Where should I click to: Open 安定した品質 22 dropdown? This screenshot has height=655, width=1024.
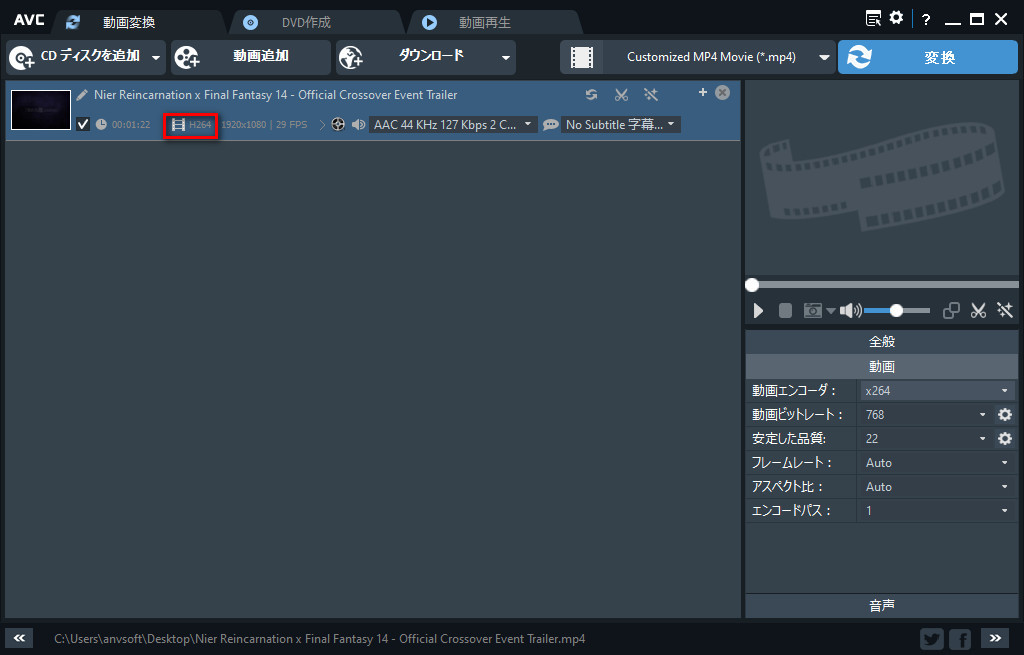(926, 439)
